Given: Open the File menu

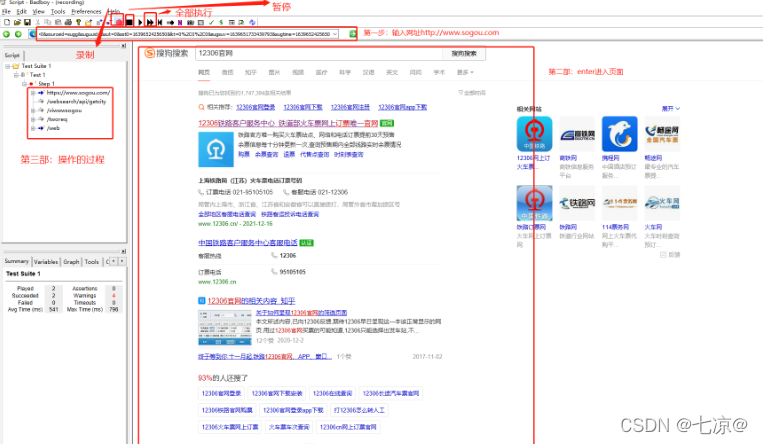Looking at the screenshot, I should 6,11.
